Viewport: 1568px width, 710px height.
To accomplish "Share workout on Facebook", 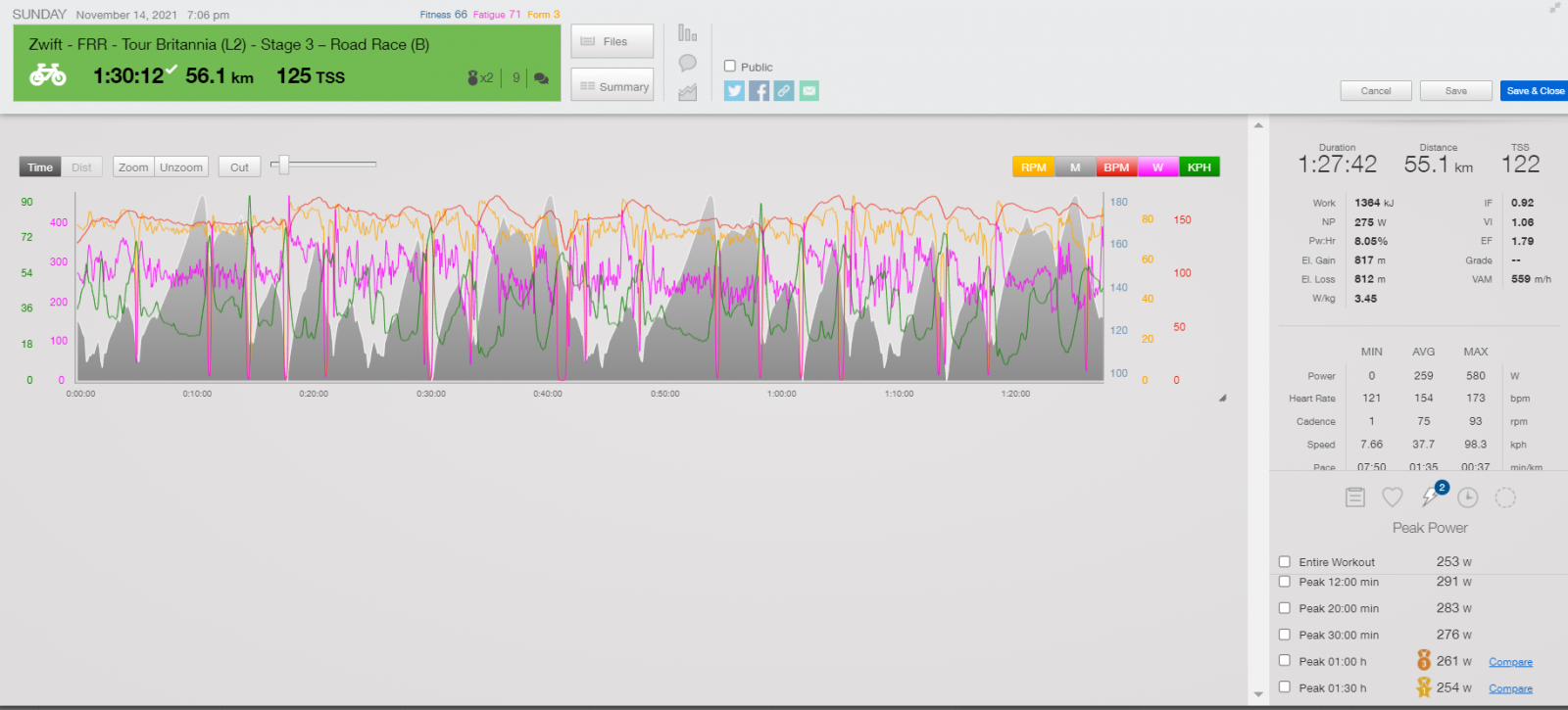I will pyautogui.click(x=759, y=91).
